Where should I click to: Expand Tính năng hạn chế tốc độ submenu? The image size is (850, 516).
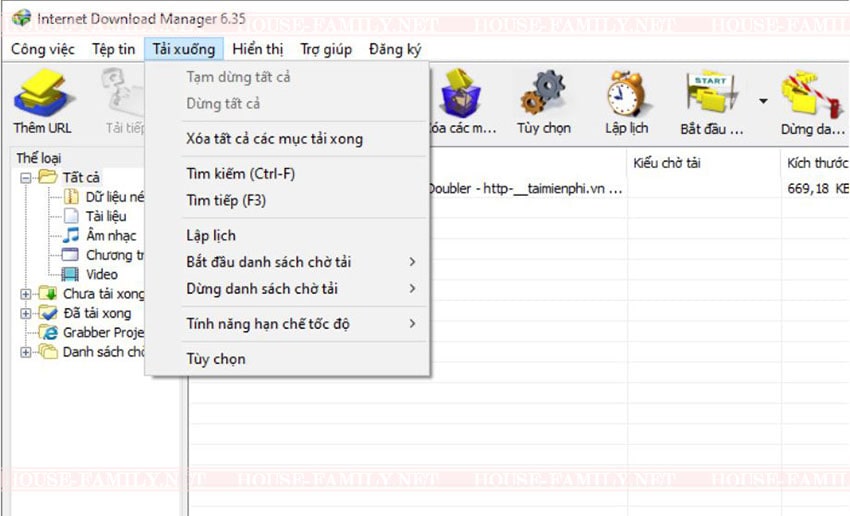point(413,324)
